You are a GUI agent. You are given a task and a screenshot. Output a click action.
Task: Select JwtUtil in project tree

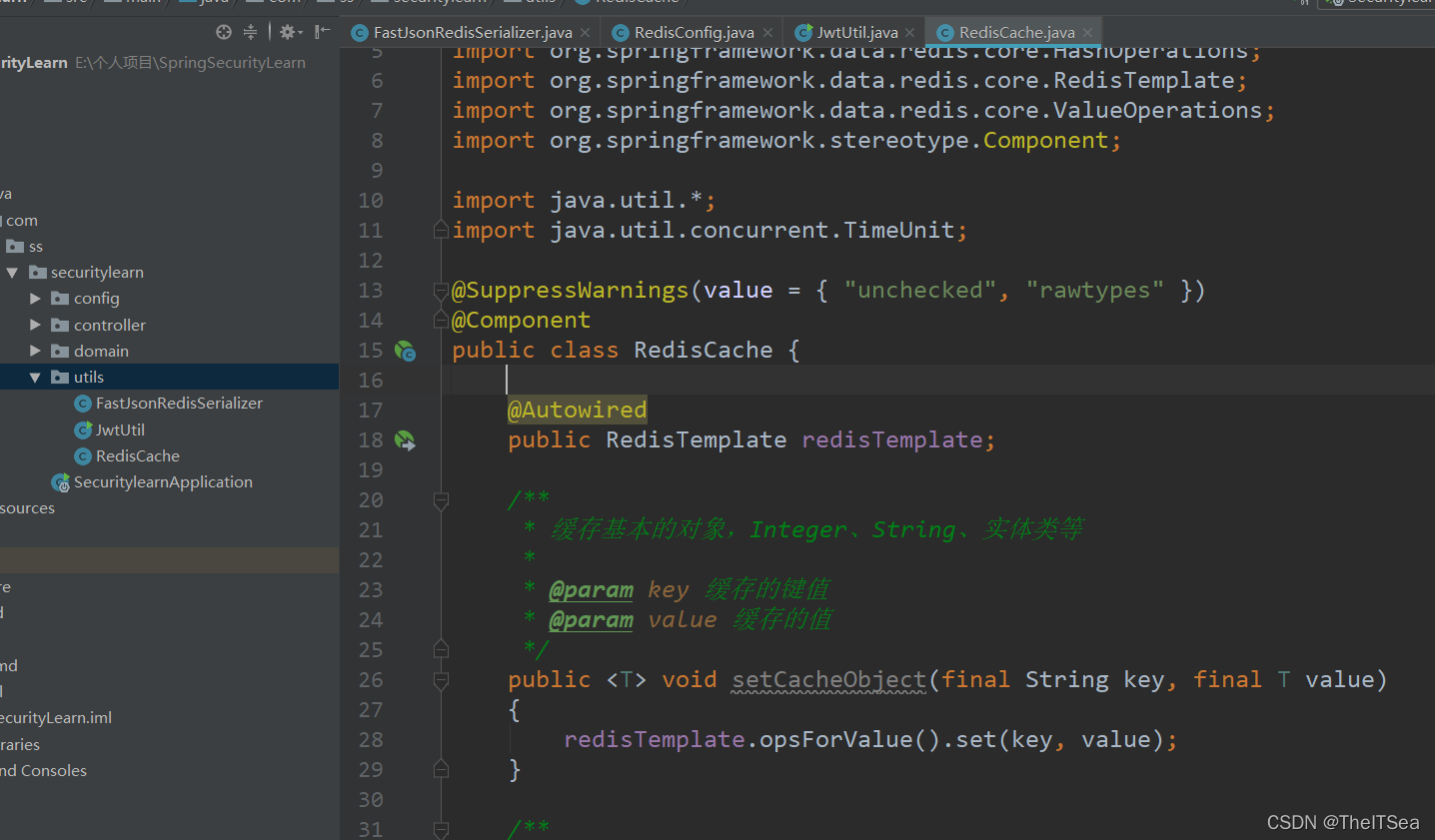pos(120,429)
